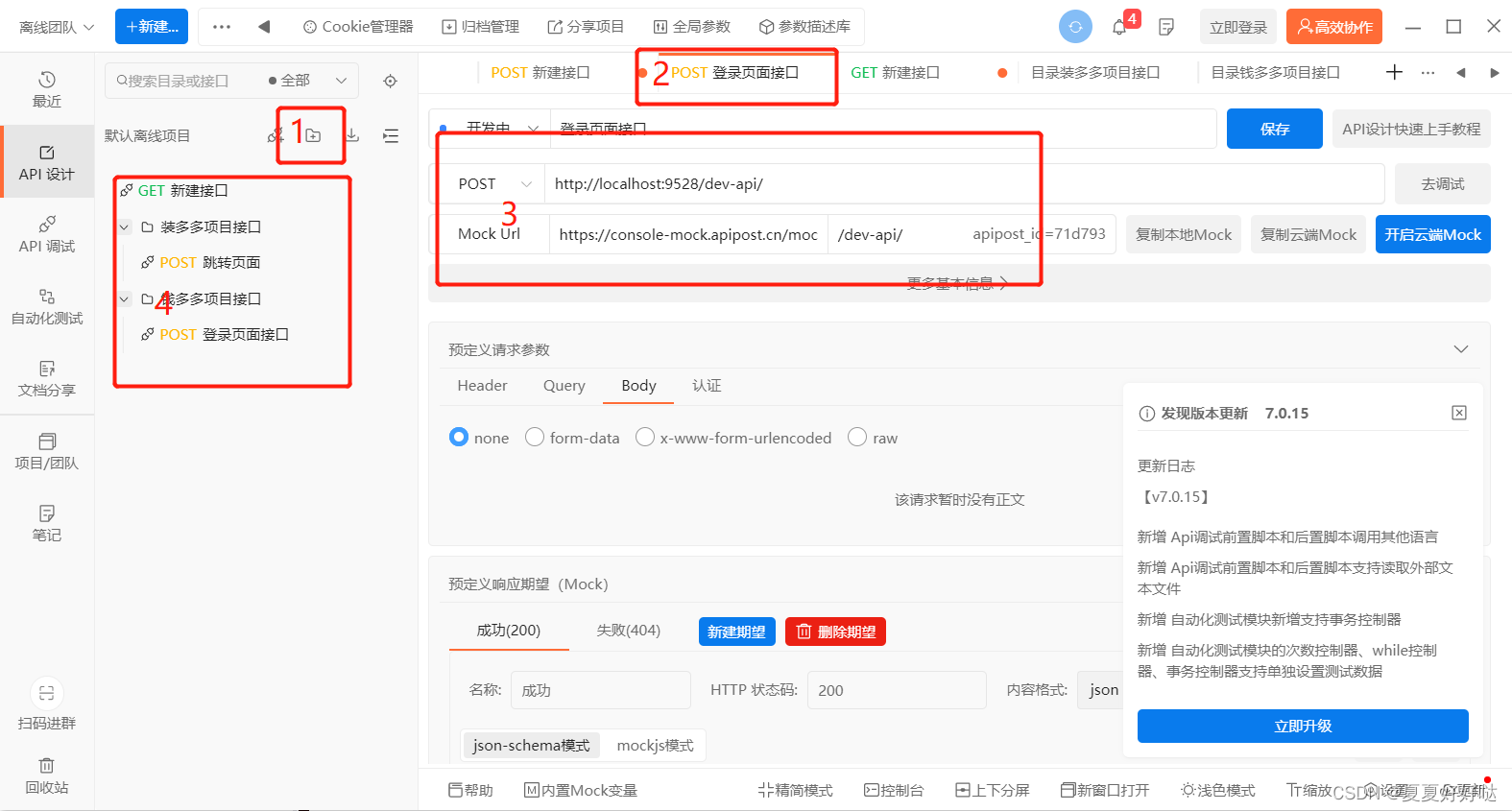Open the 项目/团队 sidebar section
Viewport: 1512px width, 811px height.
[46, 451]
